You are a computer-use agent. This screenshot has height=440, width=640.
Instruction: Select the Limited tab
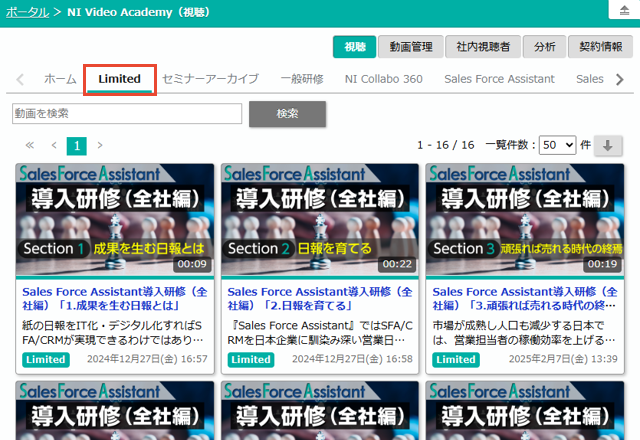pyautogui.click(x=119, y=79)
